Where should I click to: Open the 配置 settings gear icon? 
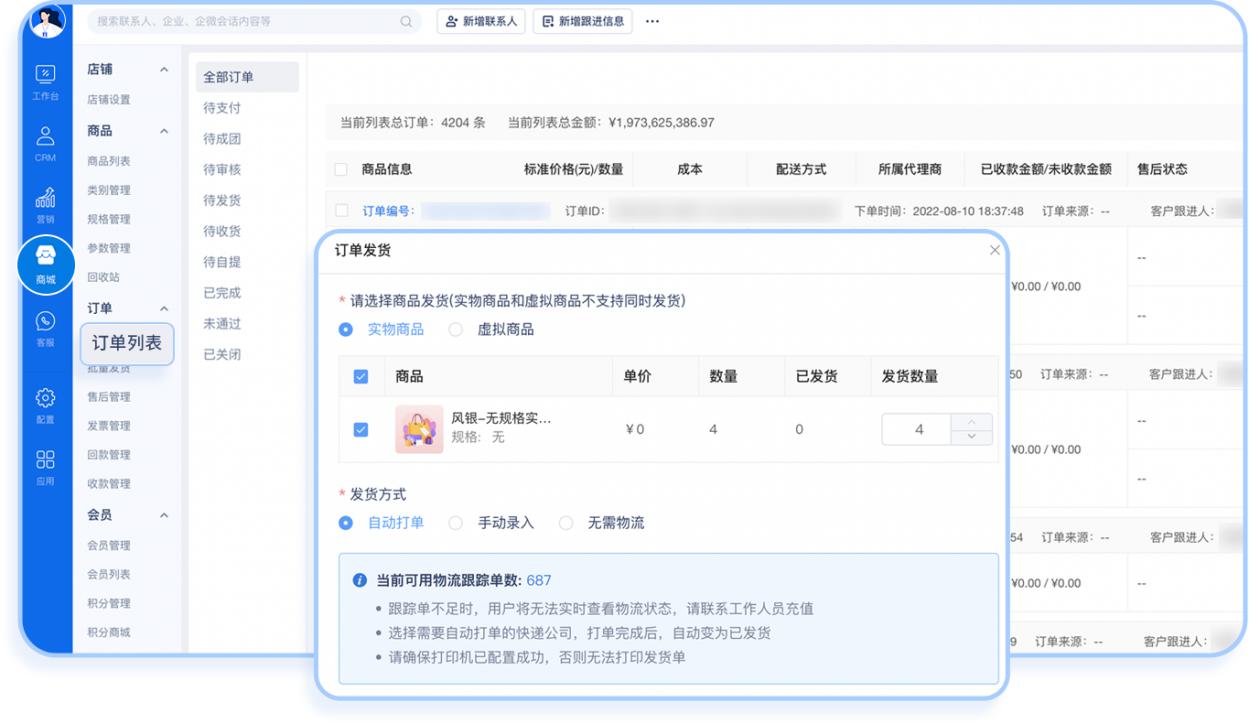pos(45,405)
